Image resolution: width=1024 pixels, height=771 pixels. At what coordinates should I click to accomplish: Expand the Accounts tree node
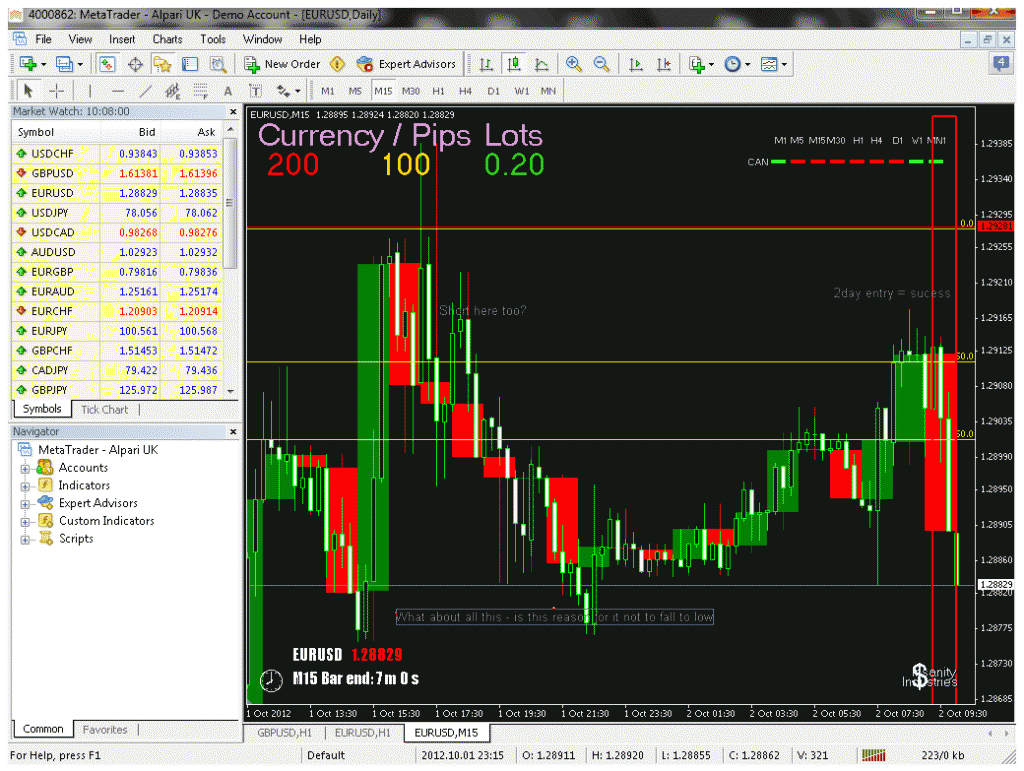[25, 469]
